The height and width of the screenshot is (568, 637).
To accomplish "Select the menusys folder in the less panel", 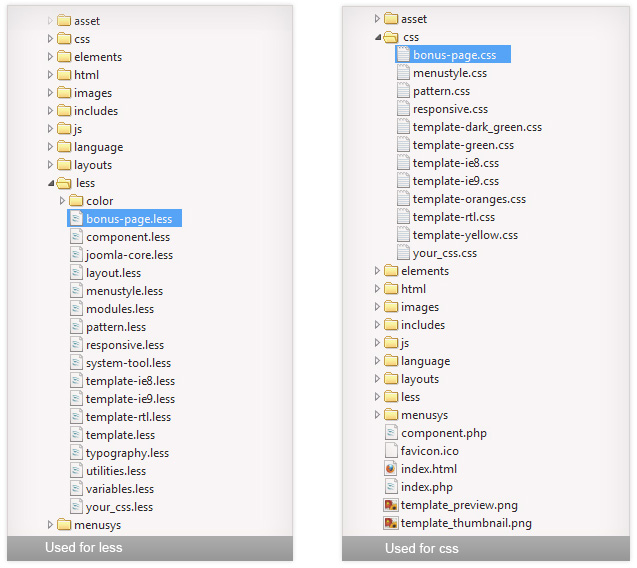I will (x=89, y=525).
